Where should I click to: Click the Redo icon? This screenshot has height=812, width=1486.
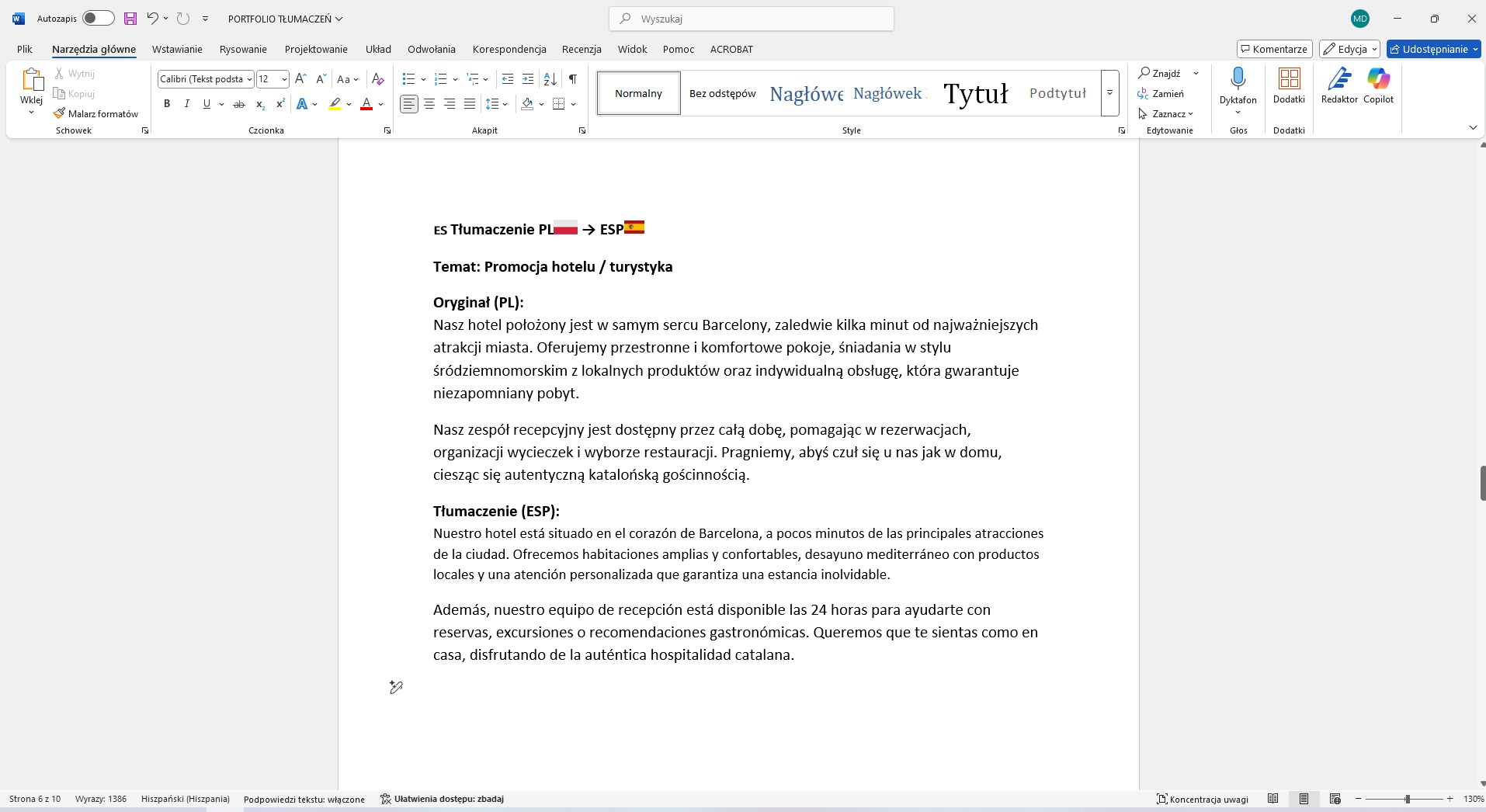point(183,19)
